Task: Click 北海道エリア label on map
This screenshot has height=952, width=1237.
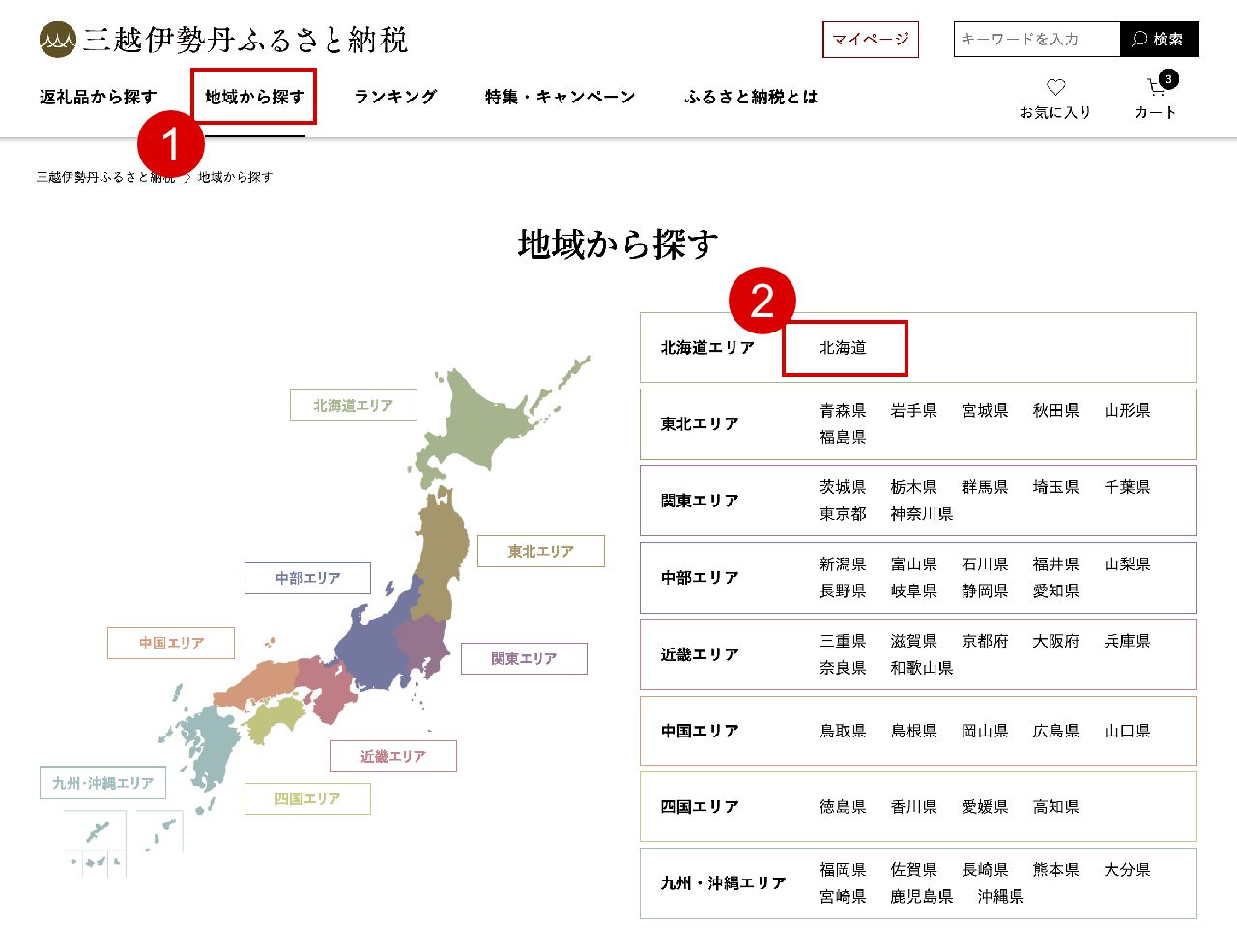Action: tap(353, 406)
